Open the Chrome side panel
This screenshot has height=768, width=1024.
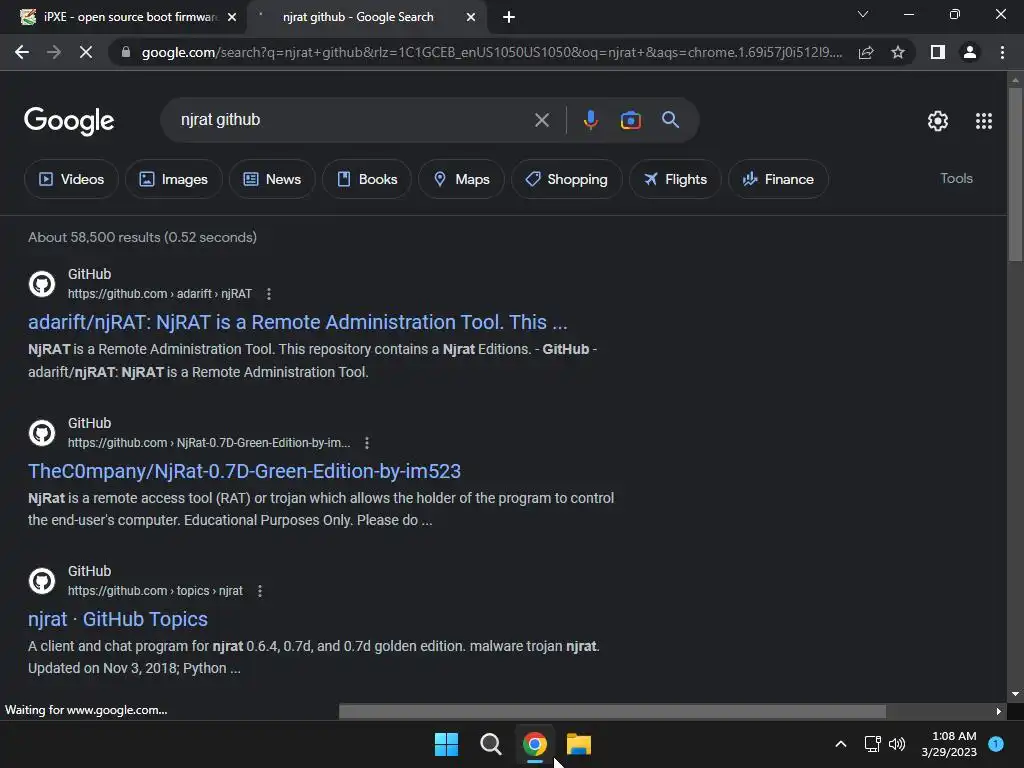(938, 52)
